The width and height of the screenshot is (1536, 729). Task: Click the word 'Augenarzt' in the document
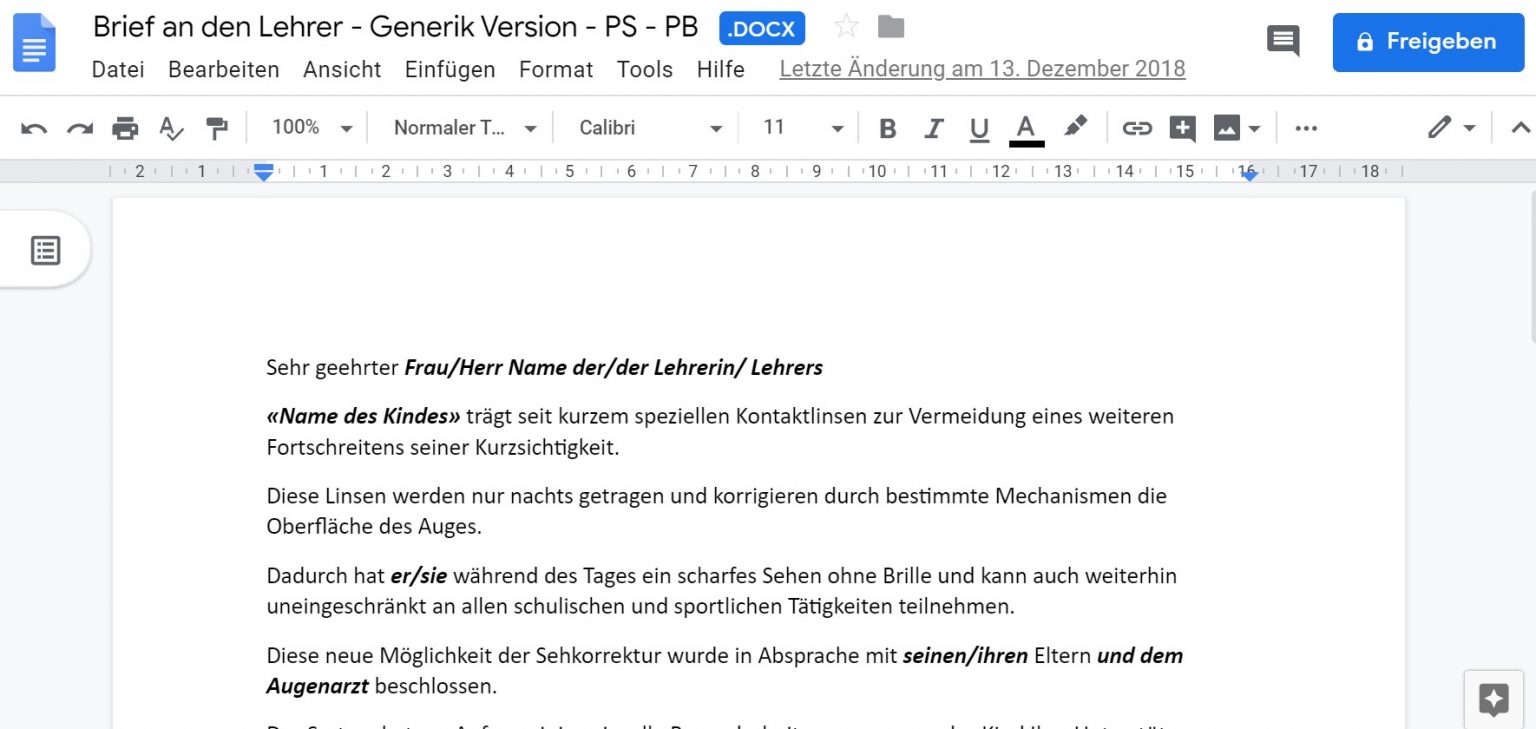click(x=317, y=686)
